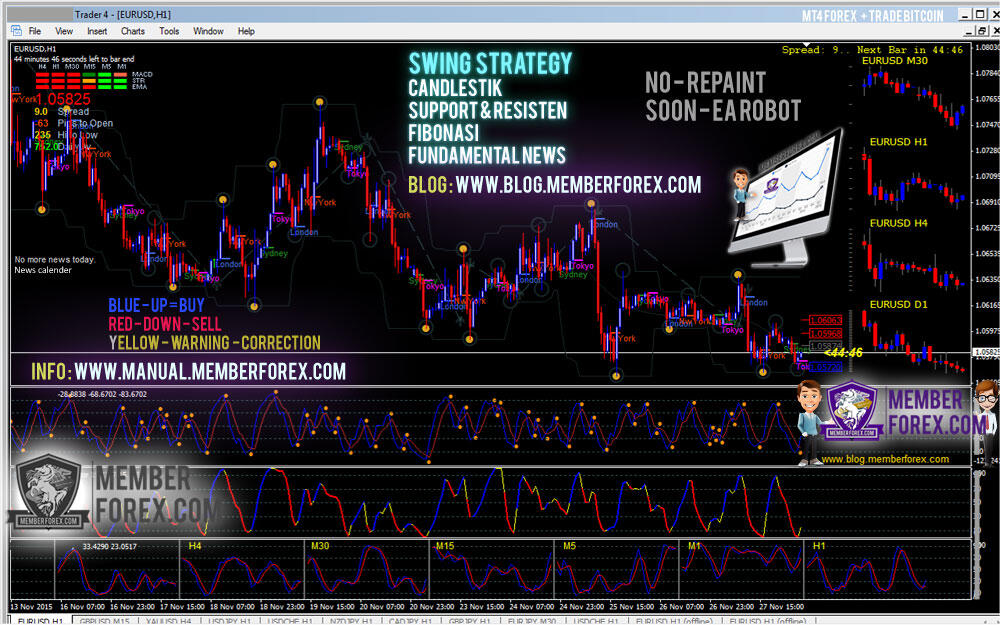Click '44 minutes 46 seconds left to bar end'
Screen dimensions: 1000x625
[74, 59]
